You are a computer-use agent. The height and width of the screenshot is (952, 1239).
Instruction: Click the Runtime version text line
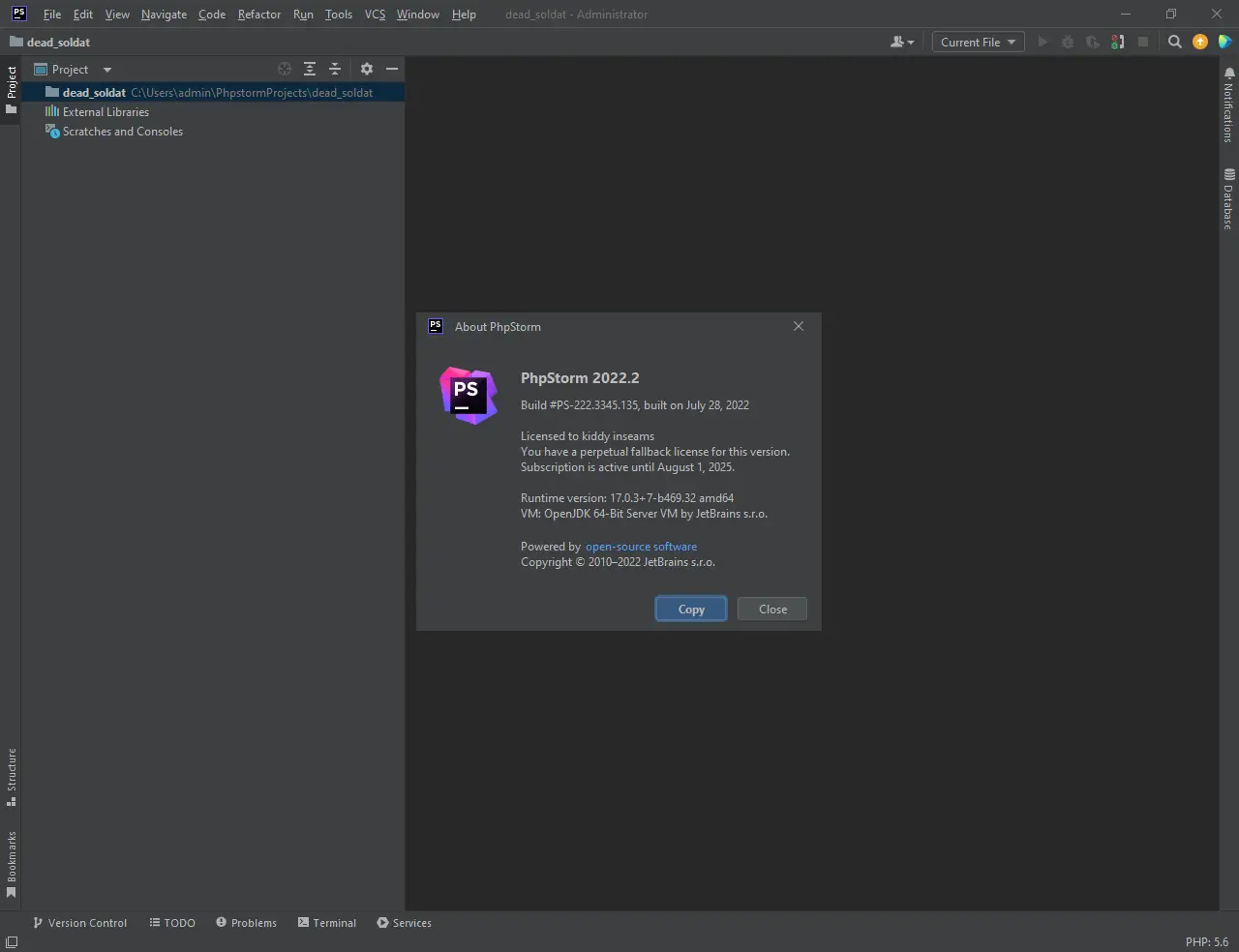point(627,498)
